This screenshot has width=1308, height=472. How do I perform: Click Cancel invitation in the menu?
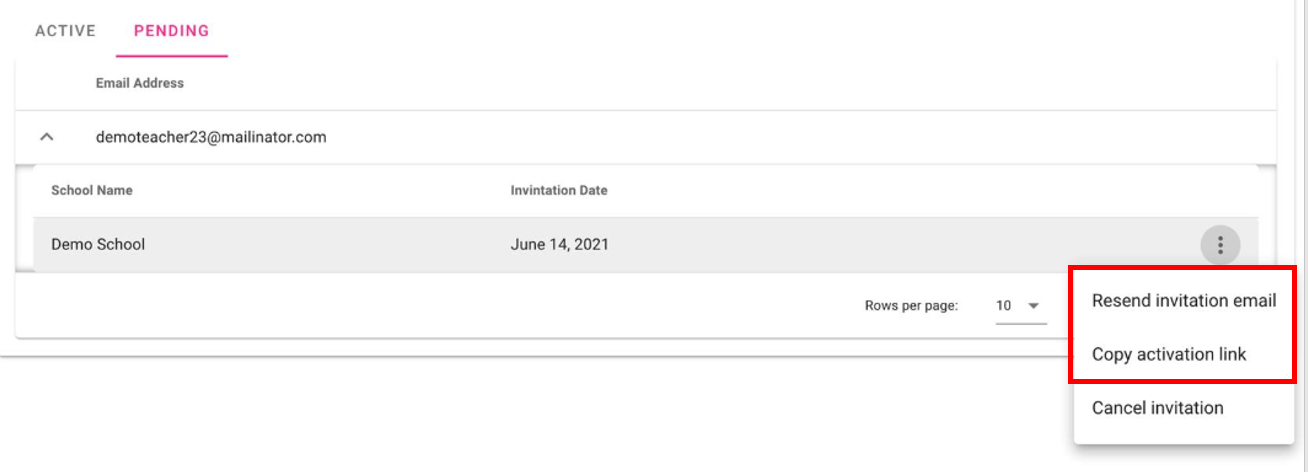pos(1157,408)
